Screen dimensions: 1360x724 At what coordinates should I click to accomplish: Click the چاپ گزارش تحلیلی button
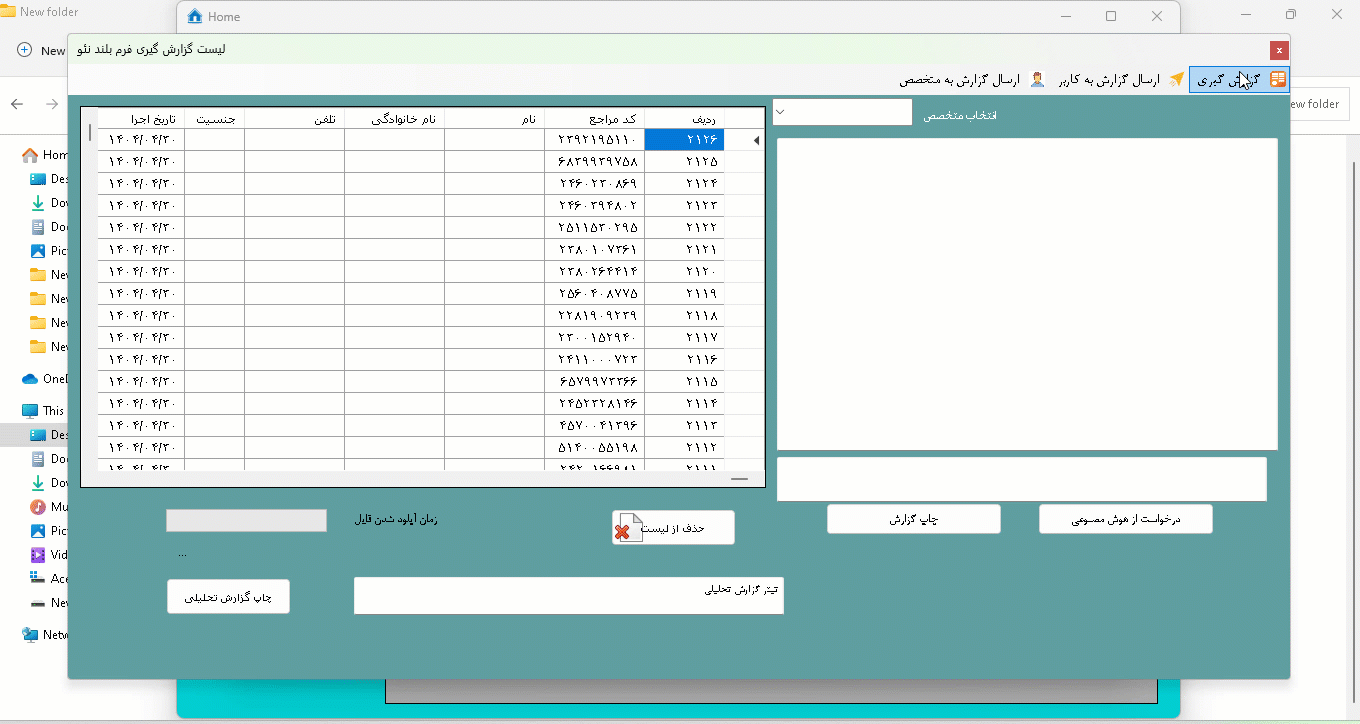[228, 597]
